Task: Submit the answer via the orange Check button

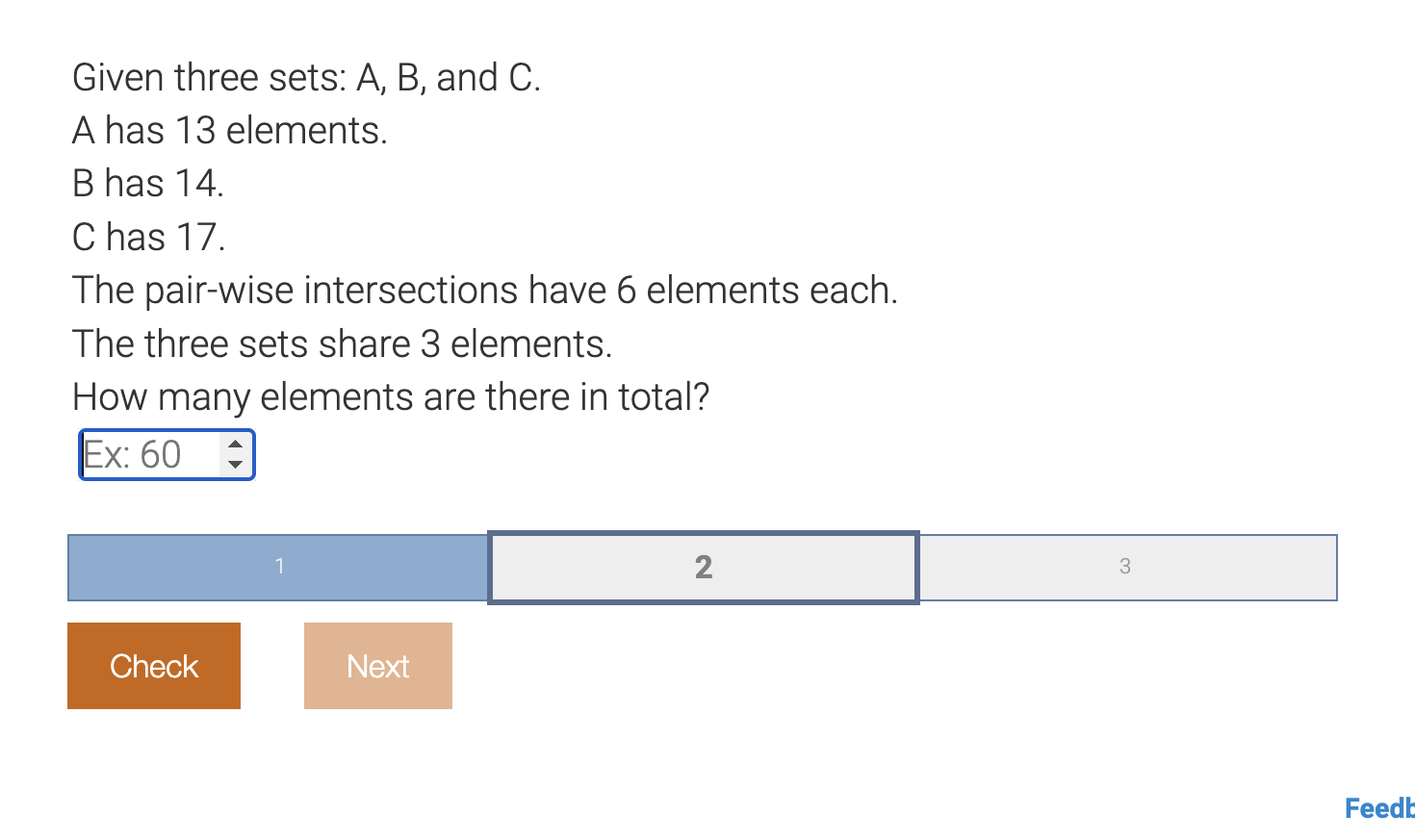Action: pos(153,665)
